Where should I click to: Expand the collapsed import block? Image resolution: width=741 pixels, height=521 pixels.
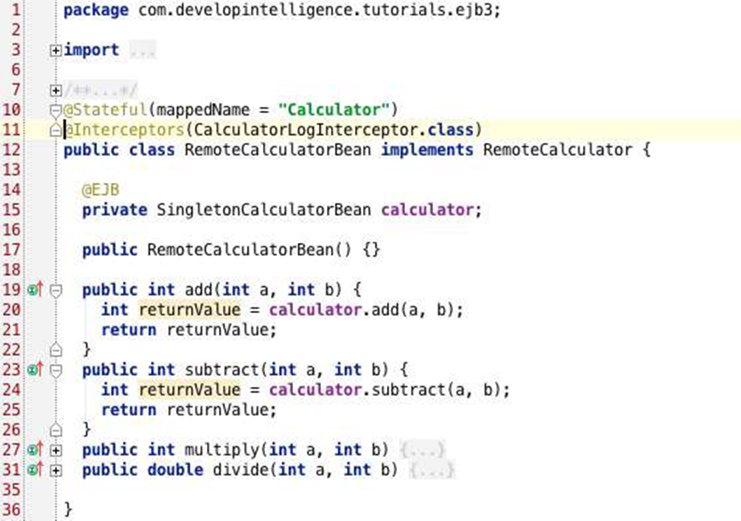[55, 50]
